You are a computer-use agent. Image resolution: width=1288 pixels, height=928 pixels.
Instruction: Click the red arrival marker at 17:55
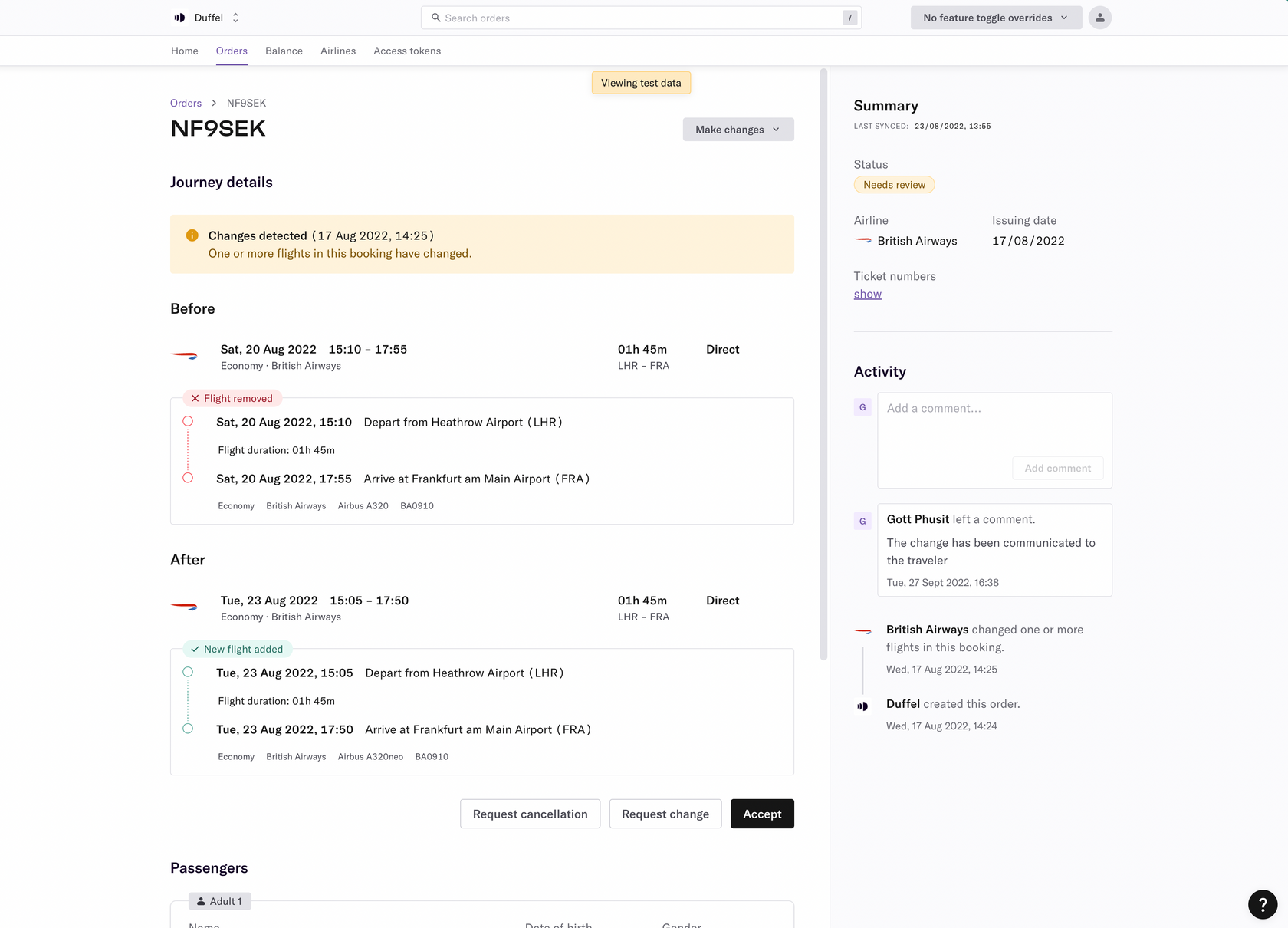coord(188,478)
